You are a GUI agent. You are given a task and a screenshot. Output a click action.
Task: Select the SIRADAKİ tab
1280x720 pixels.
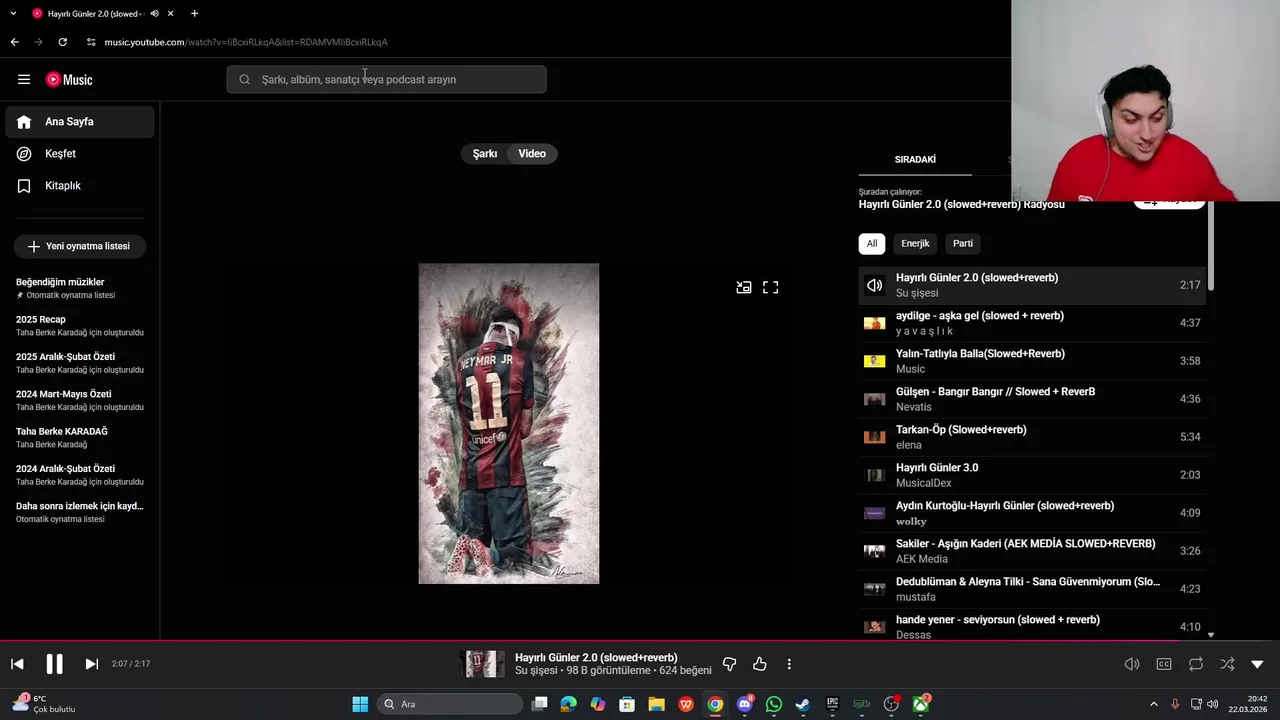[915, 160]
